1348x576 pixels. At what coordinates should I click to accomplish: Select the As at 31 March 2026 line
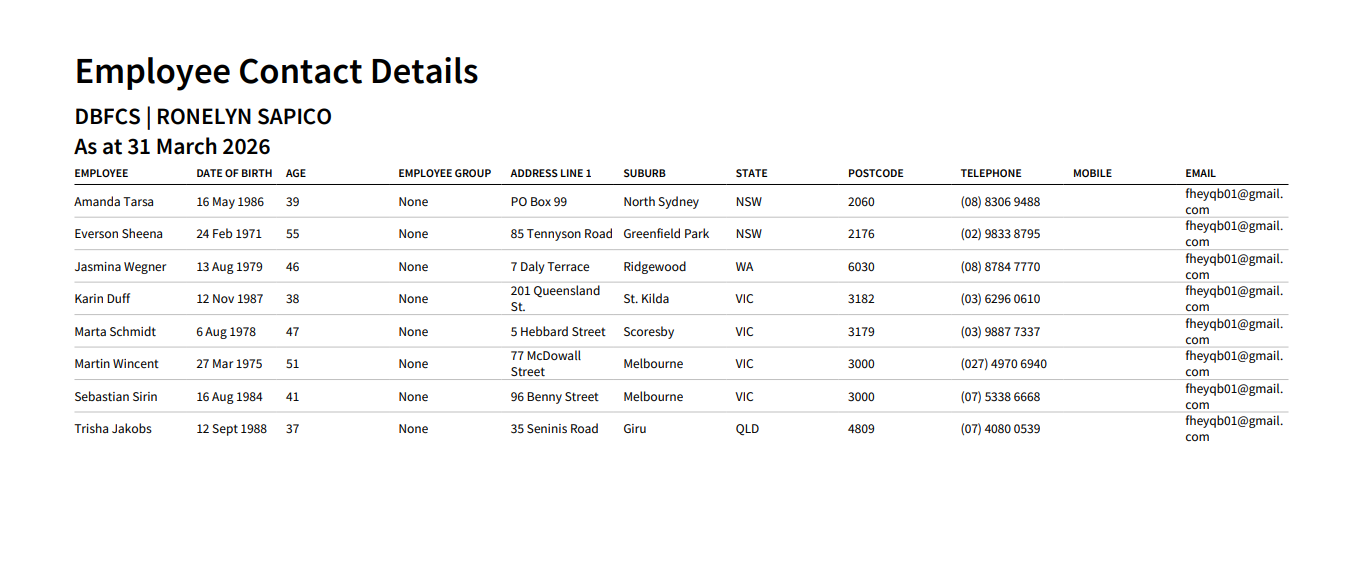172,146
